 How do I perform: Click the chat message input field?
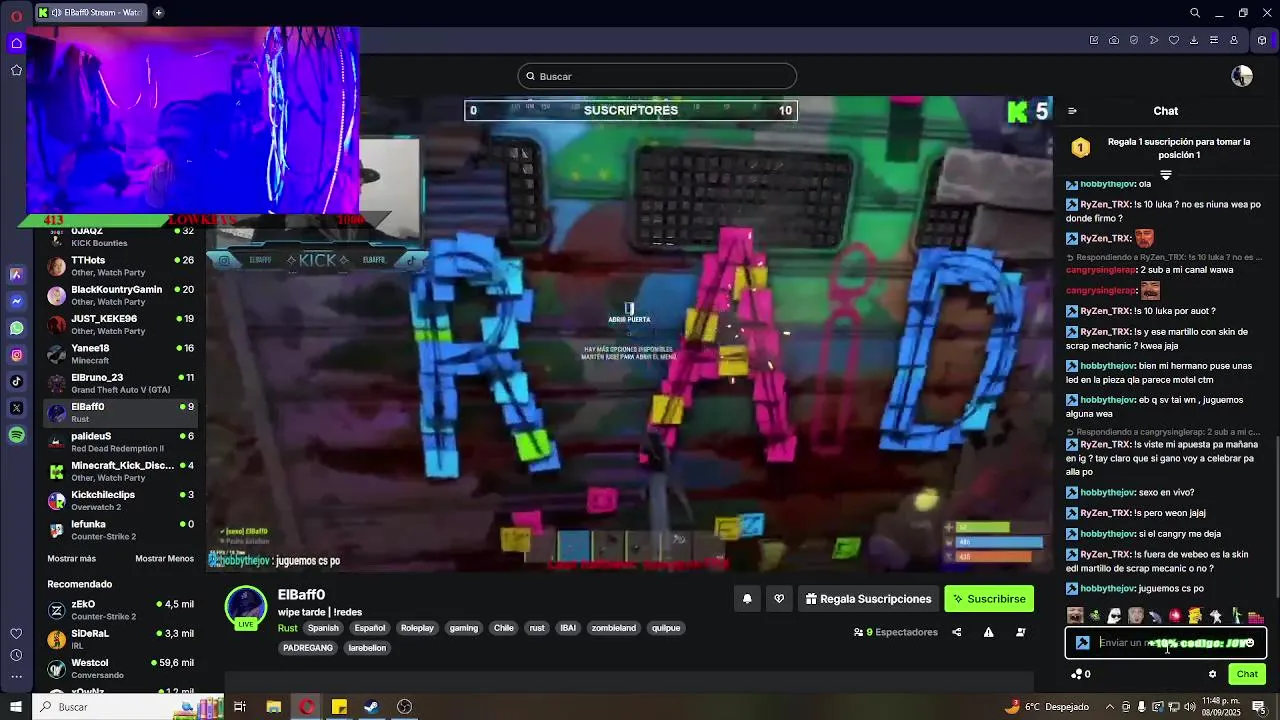(x=1166, y=643)
